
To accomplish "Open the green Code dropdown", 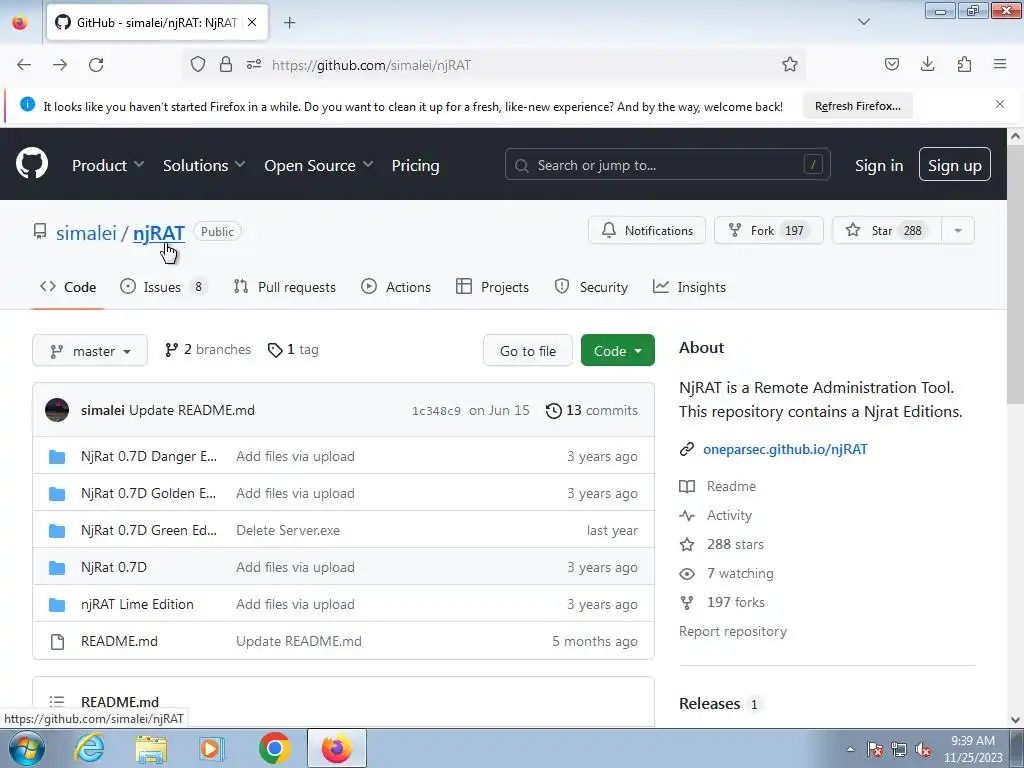I will [618, 351].
